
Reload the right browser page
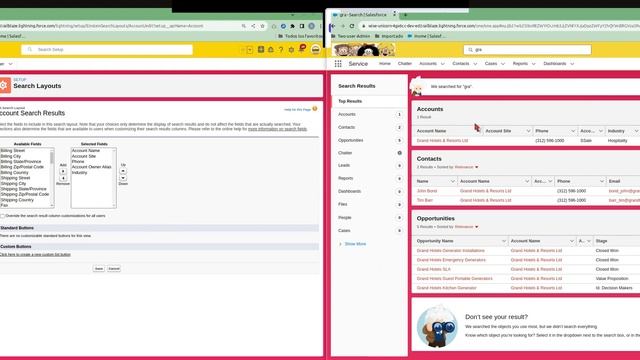[x=352, y=26]
